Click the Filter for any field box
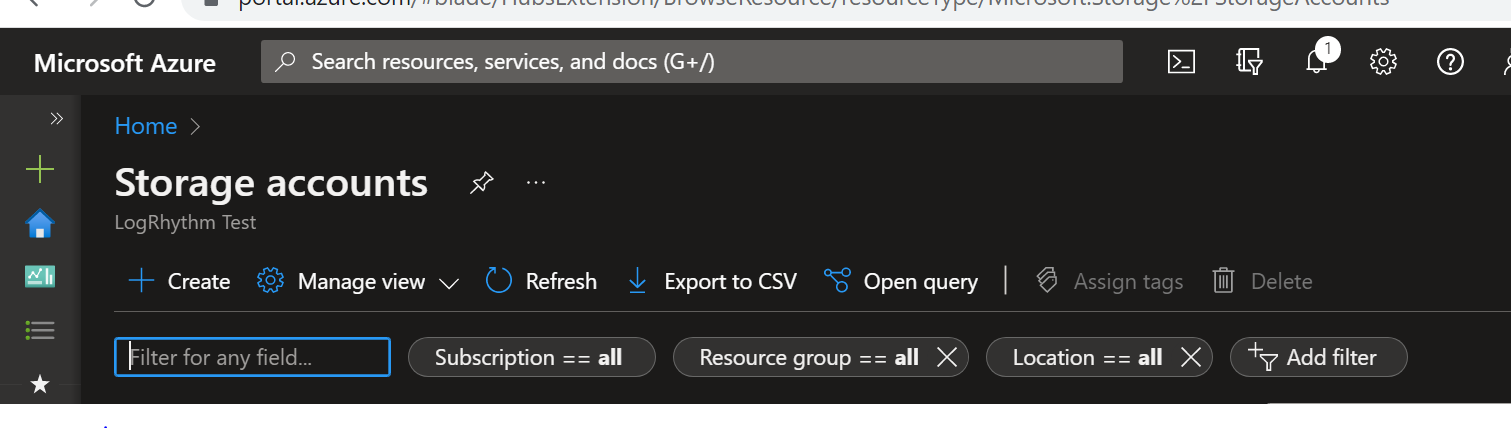The height and width of the screenshot is (428, 1511). (x=252, y=357)
